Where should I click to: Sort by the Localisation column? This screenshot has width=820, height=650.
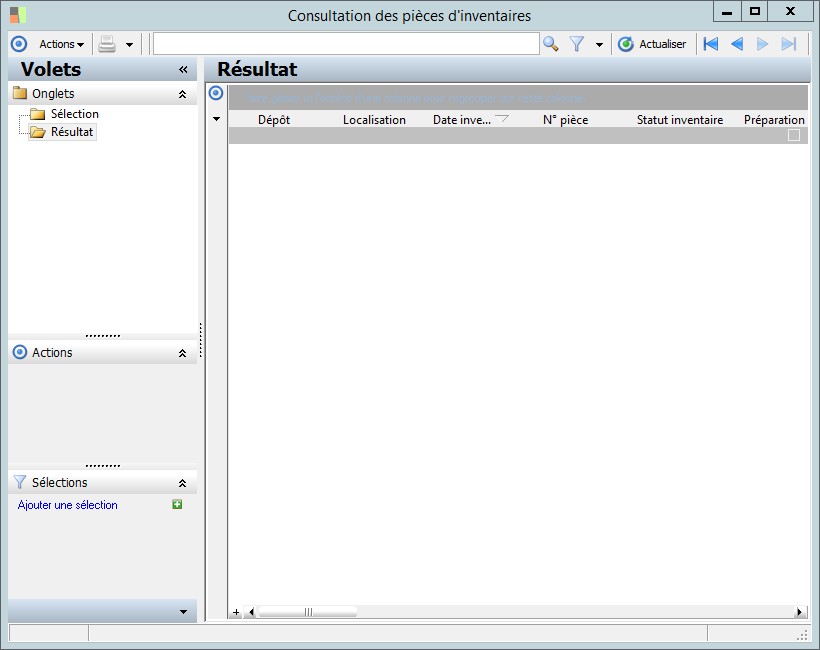click(374, 120)
